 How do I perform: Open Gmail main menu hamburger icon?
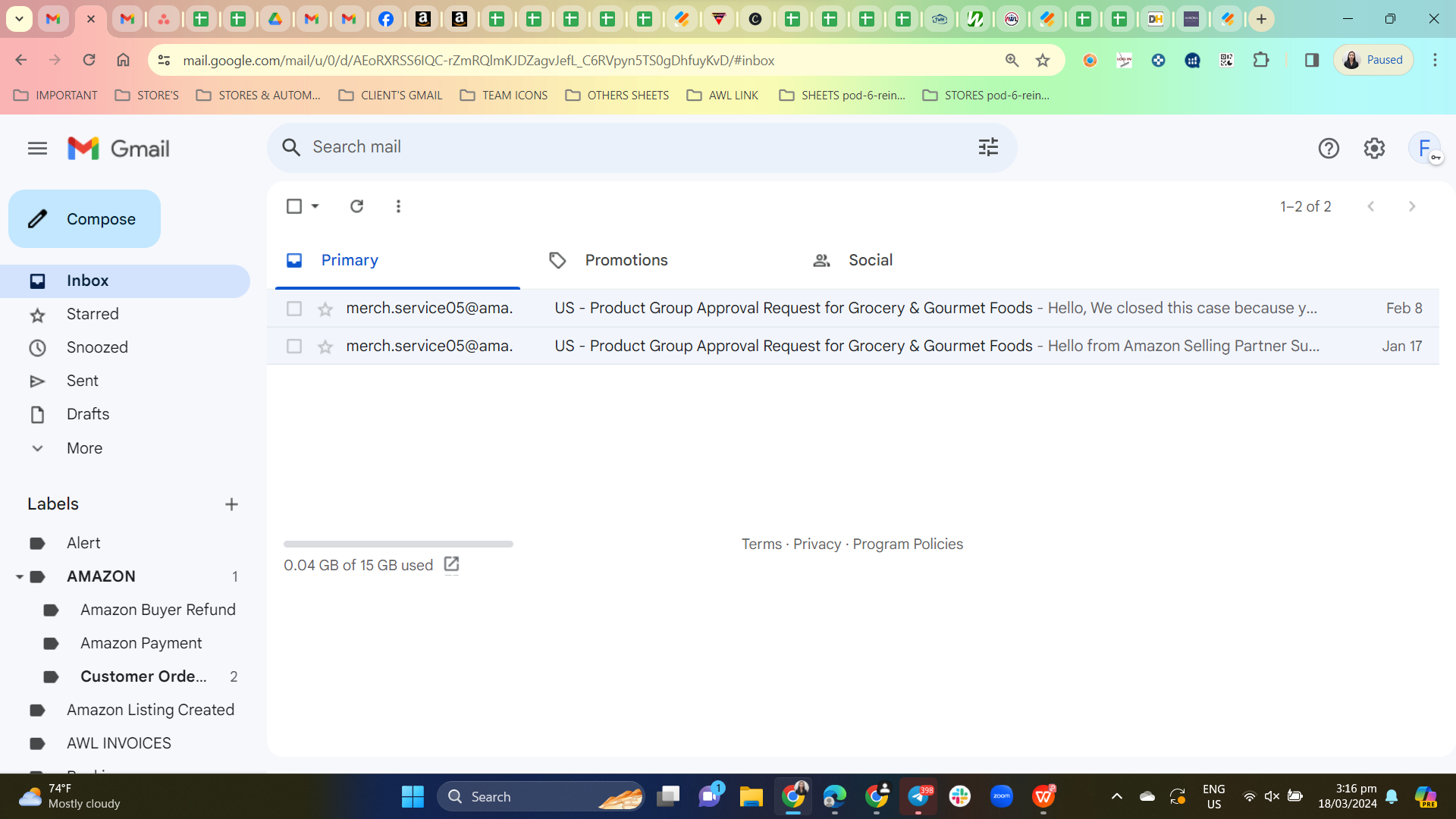click(37, 149)
